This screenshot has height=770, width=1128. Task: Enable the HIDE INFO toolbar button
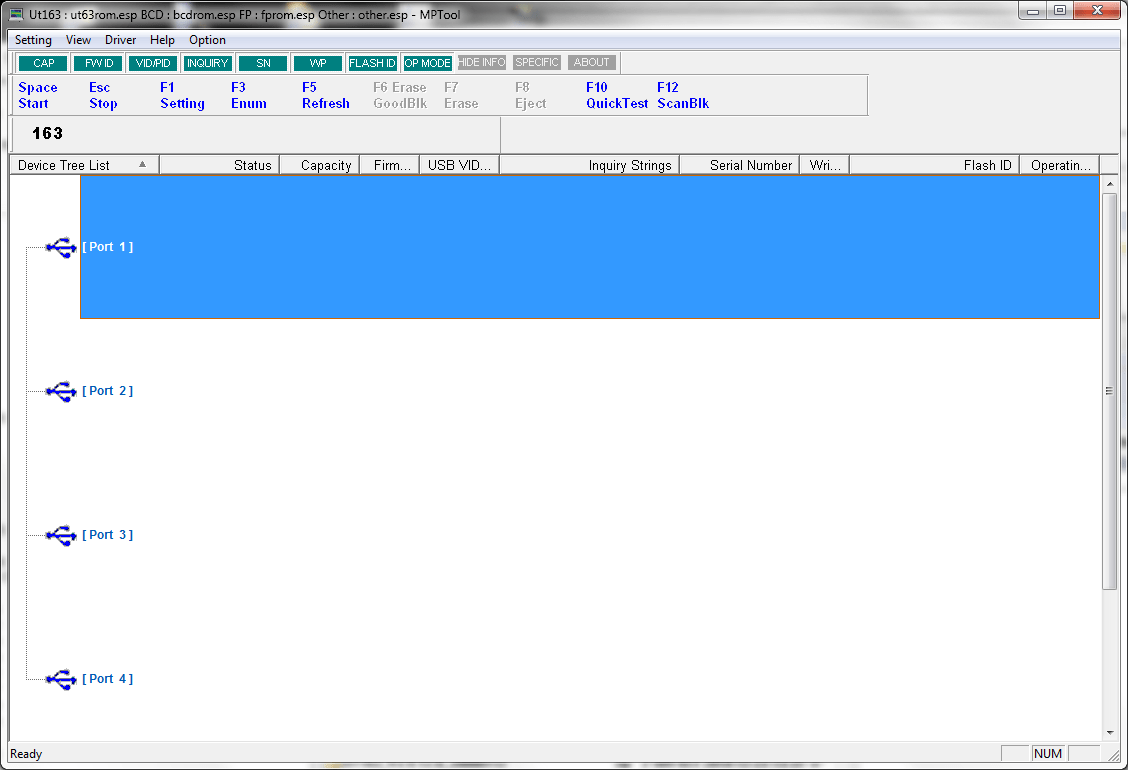481,62
